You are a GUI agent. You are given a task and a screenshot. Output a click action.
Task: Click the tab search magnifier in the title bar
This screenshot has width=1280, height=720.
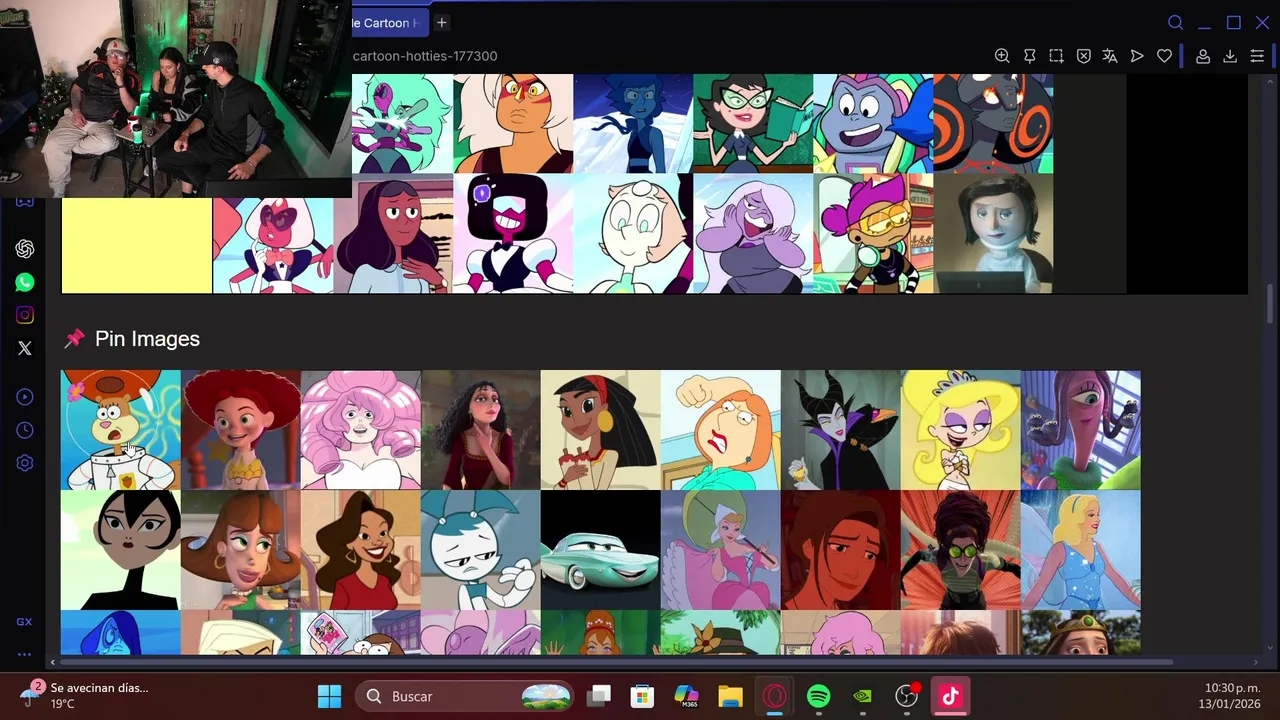pyautogui.click(x=1176, y=22)
